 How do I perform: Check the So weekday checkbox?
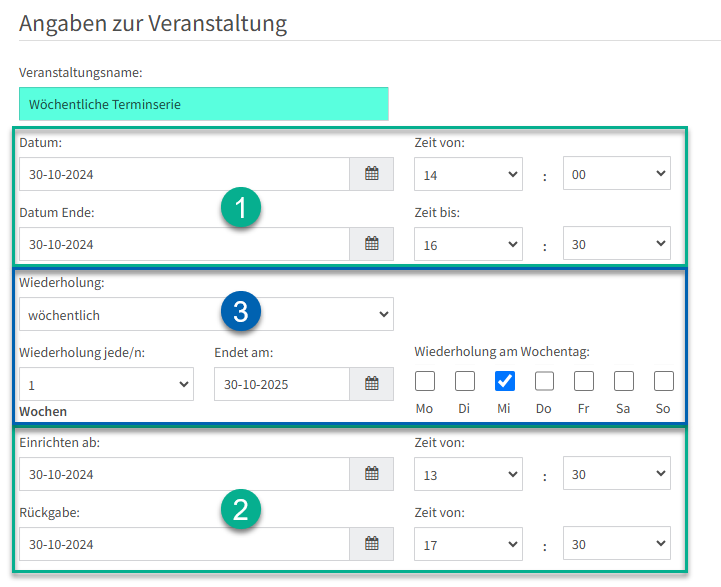pyautogui.click(x=664, y=381)
